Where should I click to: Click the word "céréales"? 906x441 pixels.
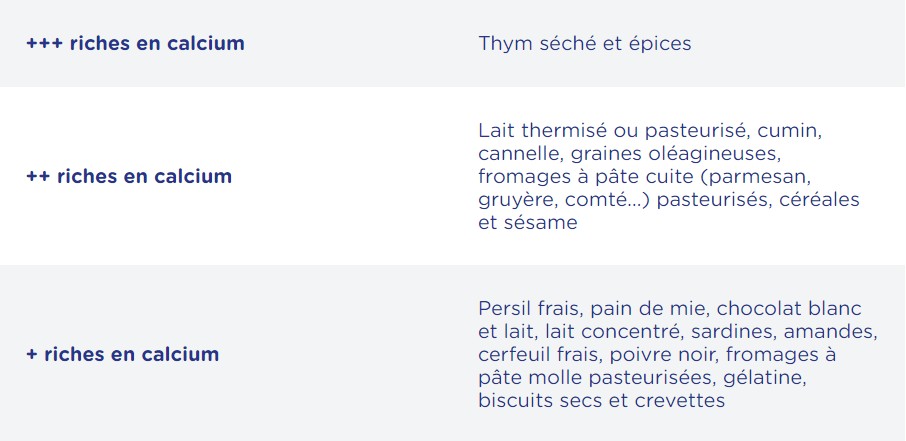click(824, 200)
